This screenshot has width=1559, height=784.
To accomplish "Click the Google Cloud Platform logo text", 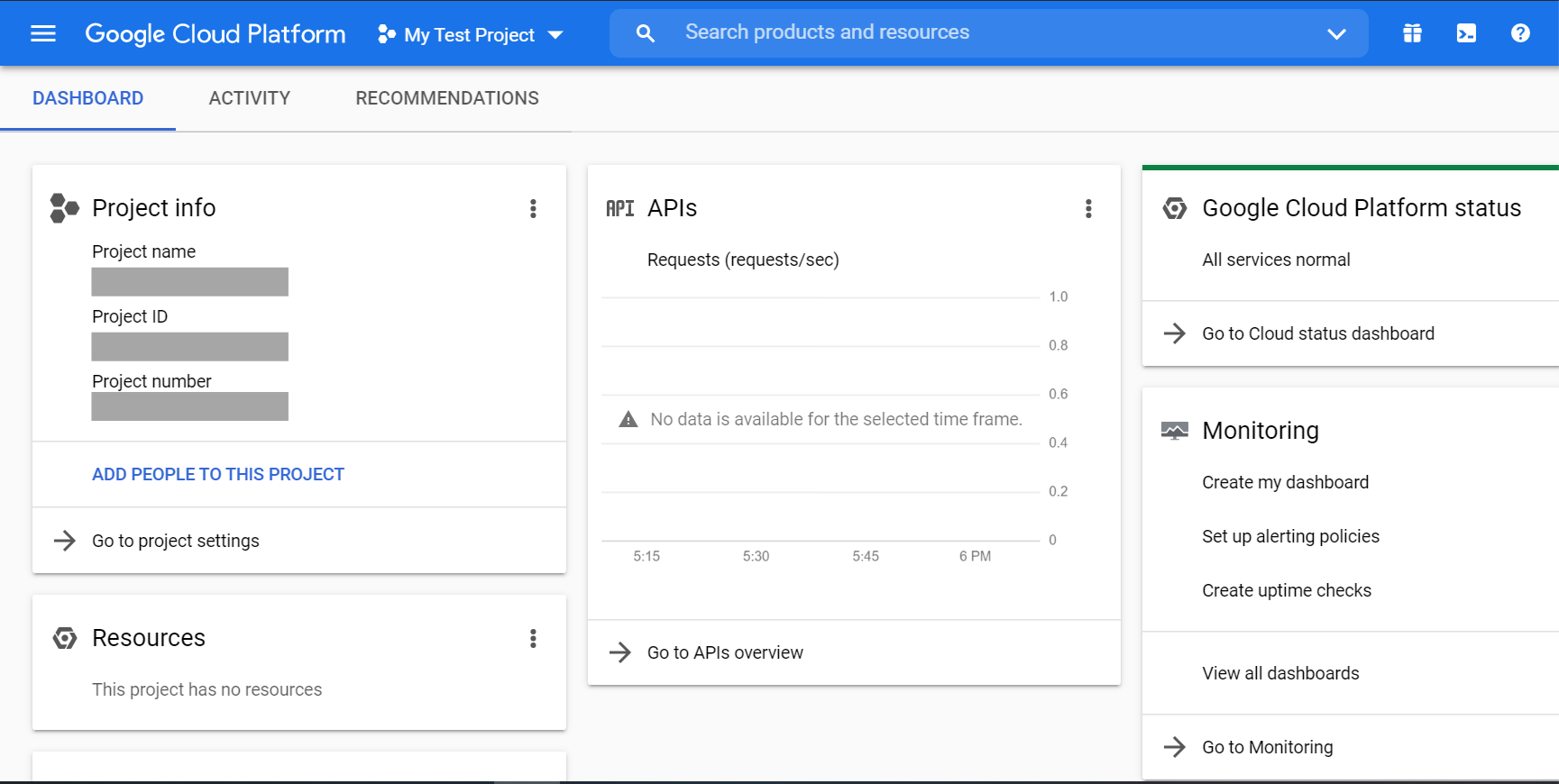I will (216, 34).
